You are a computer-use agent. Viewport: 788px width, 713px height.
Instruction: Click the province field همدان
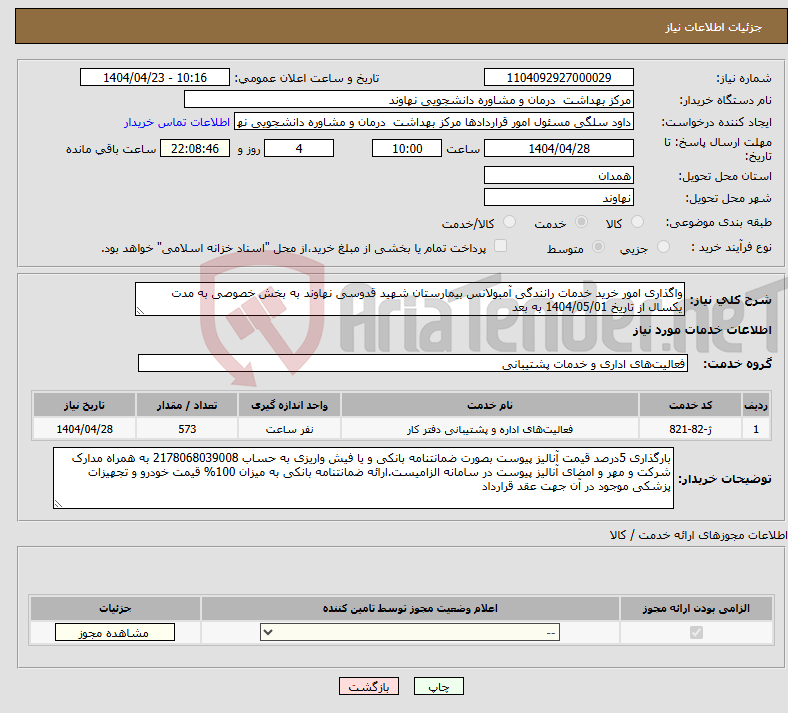tap(559, 175)
